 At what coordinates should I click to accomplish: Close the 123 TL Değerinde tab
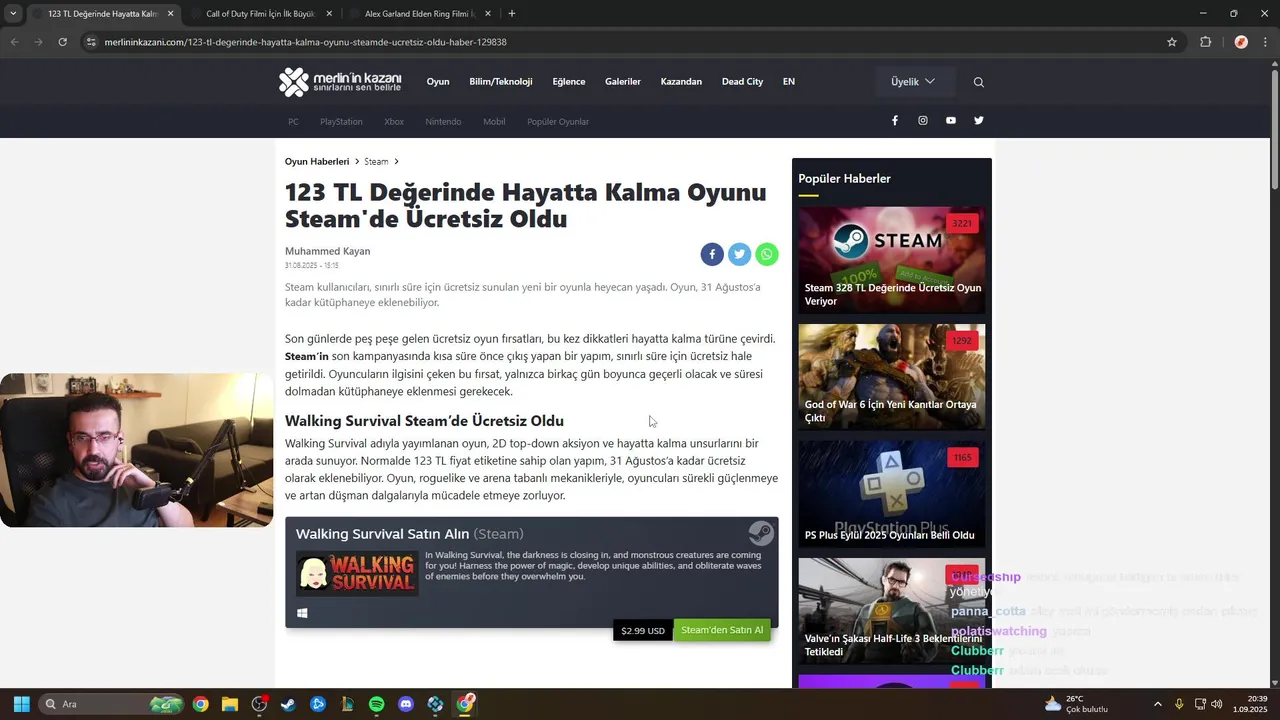point(171,14)
